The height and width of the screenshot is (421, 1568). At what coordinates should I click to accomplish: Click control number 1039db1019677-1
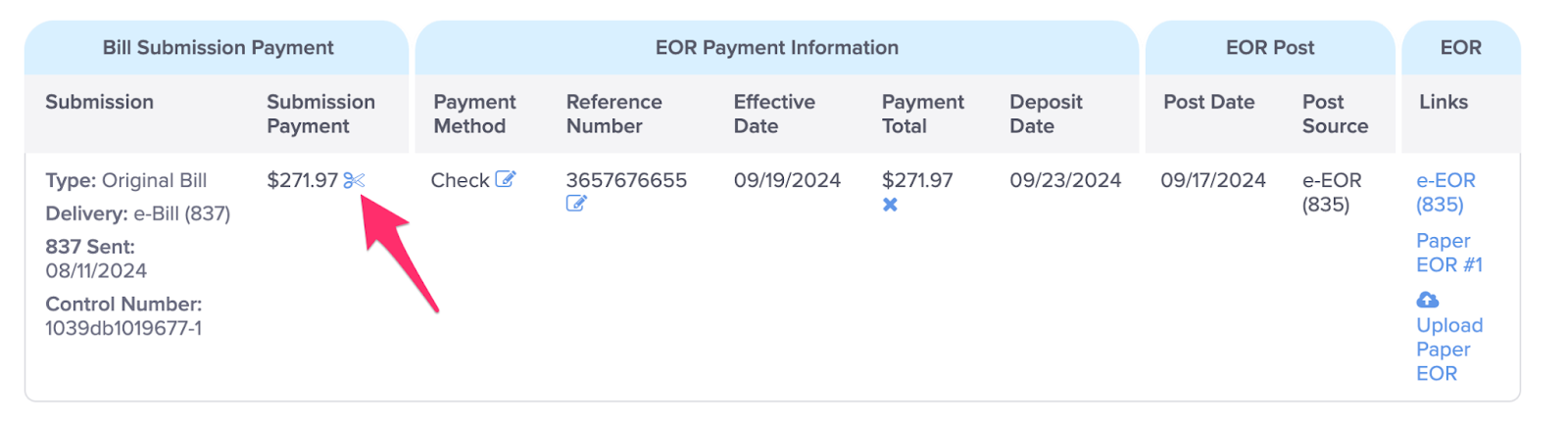pos(123,328)
